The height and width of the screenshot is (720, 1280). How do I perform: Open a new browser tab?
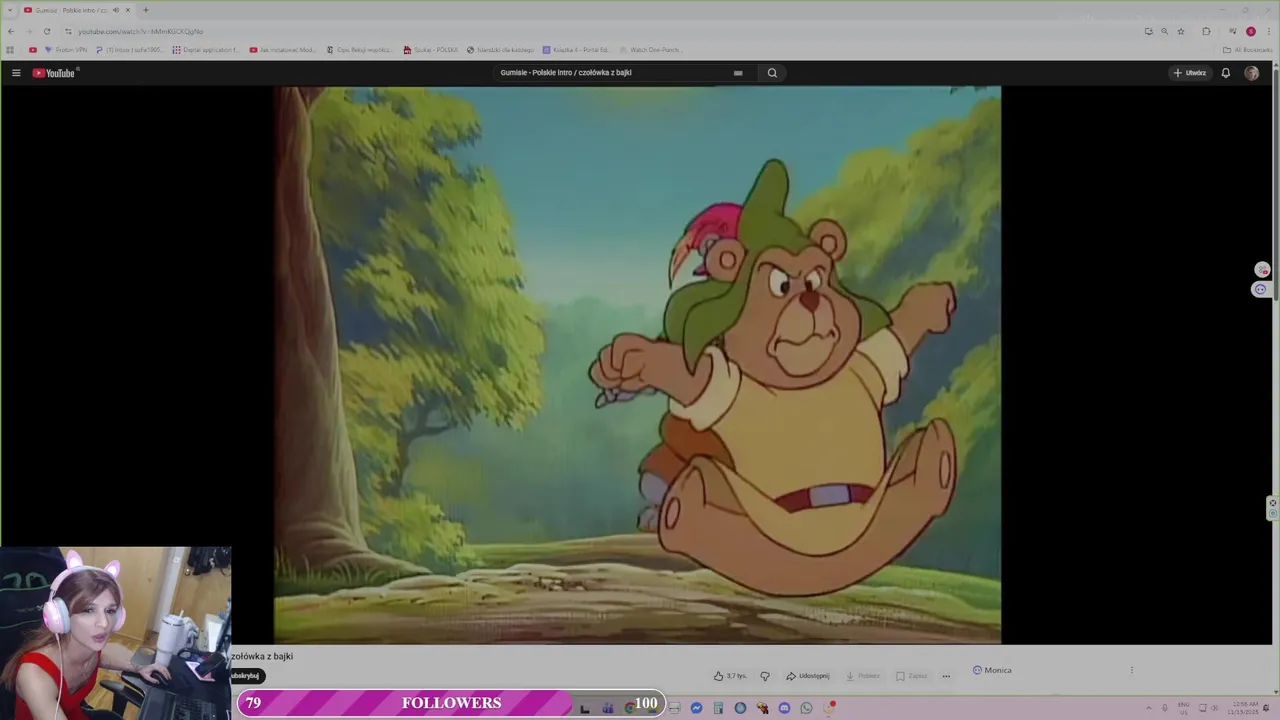(x=145, y=10)
